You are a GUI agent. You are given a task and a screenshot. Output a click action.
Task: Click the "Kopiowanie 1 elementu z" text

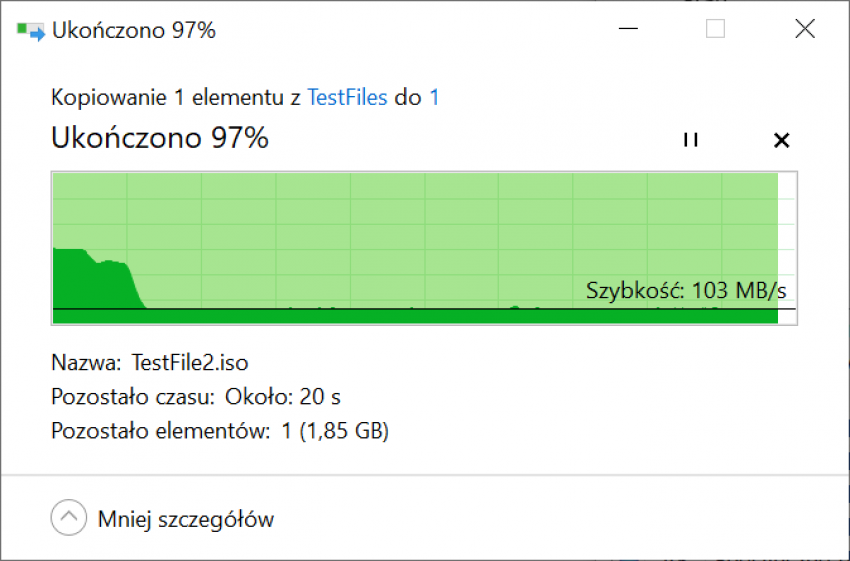(x=176, y=98)
